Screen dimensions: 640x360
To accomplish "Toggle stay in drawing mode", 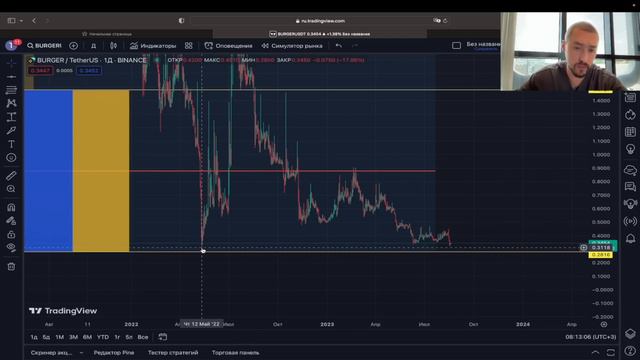I will (x=11, y=221).
